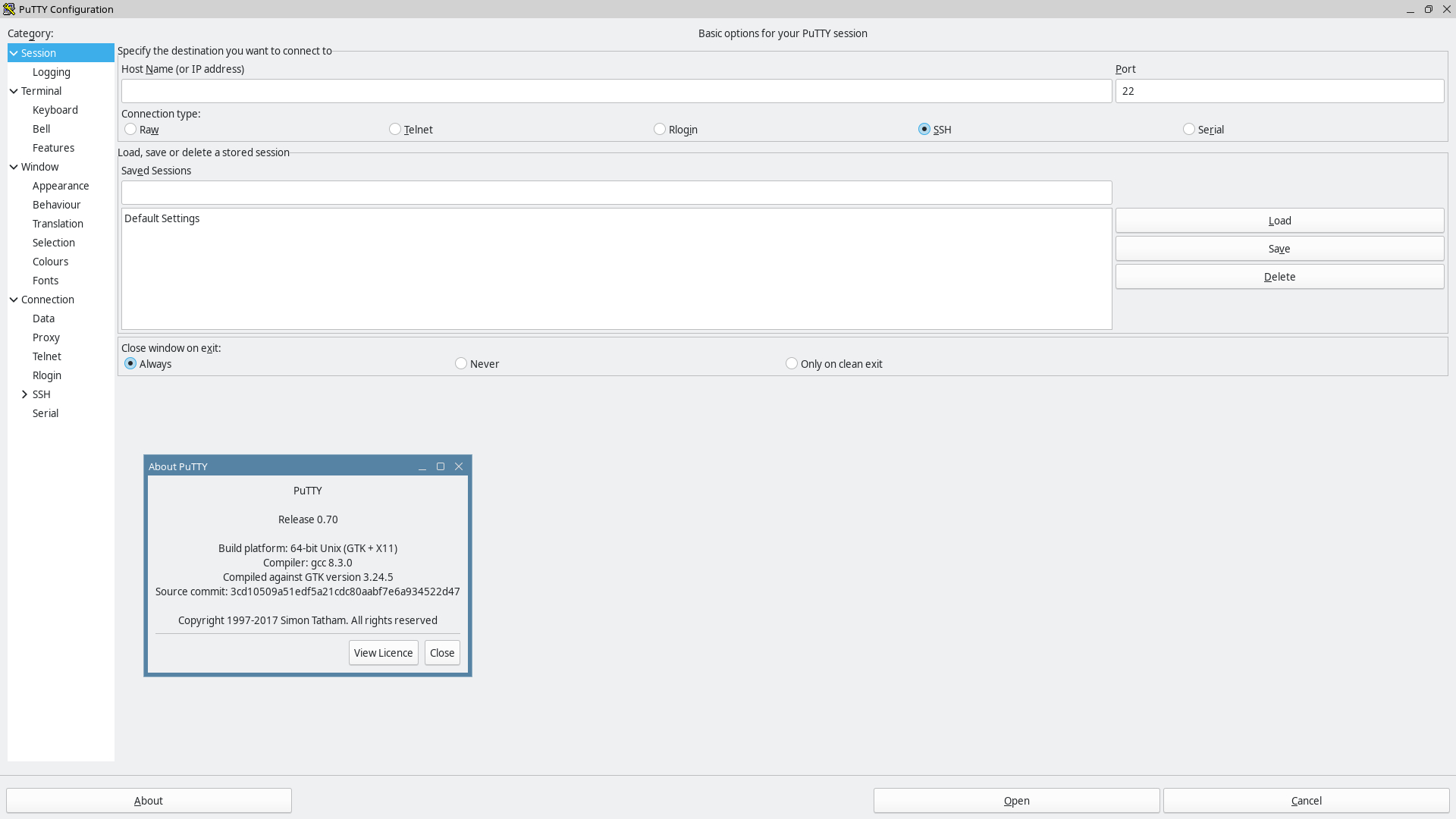Viewport: 1456px width, 819px height.
Task: Select Rlogin connection type
Action: (660, 130)
